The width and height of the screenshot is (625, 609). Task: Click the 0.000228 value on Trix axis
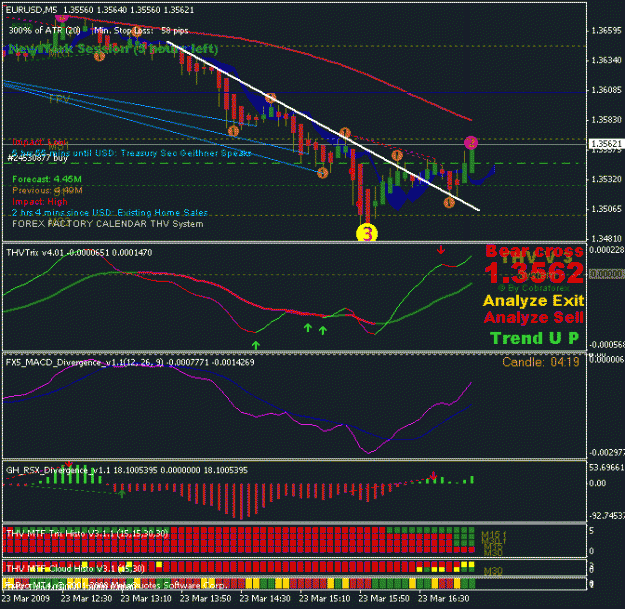click(x=607, y=249)
